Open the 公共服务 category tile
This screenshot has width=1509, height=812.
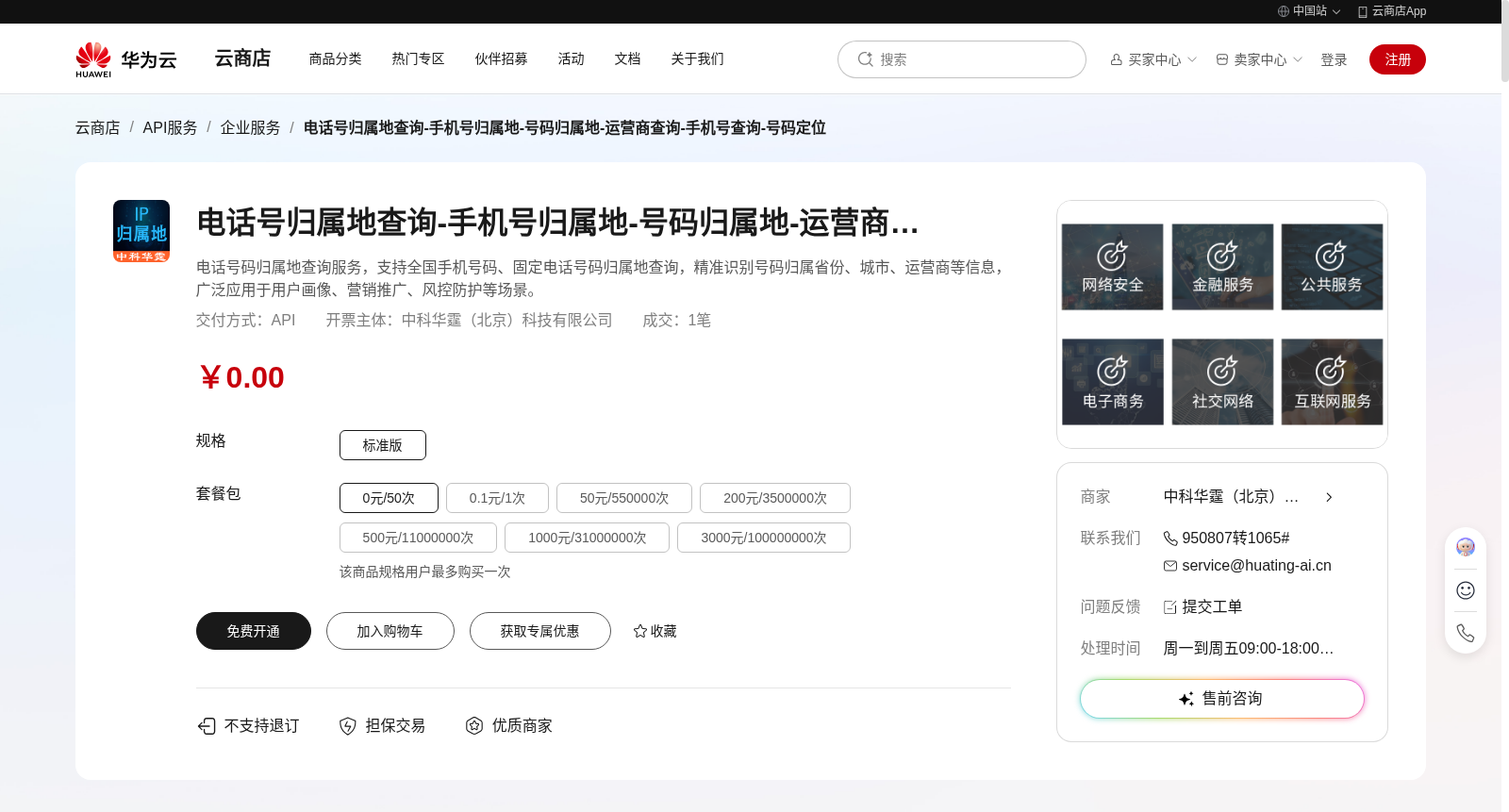(1332, 267)
